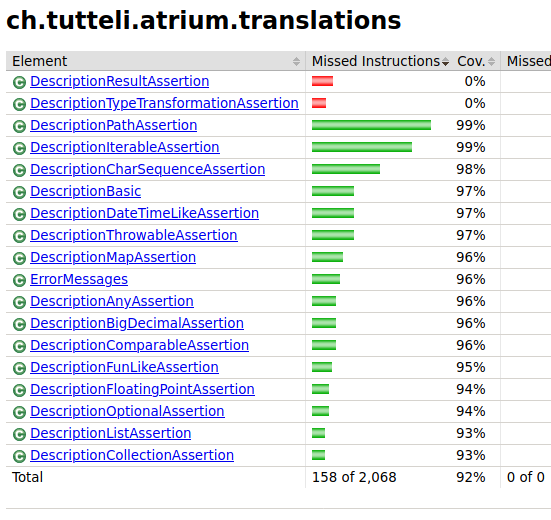The image size is (551, 520).
Task: Open DescriptionIterableAssertion class report
Action: [125, 147]
